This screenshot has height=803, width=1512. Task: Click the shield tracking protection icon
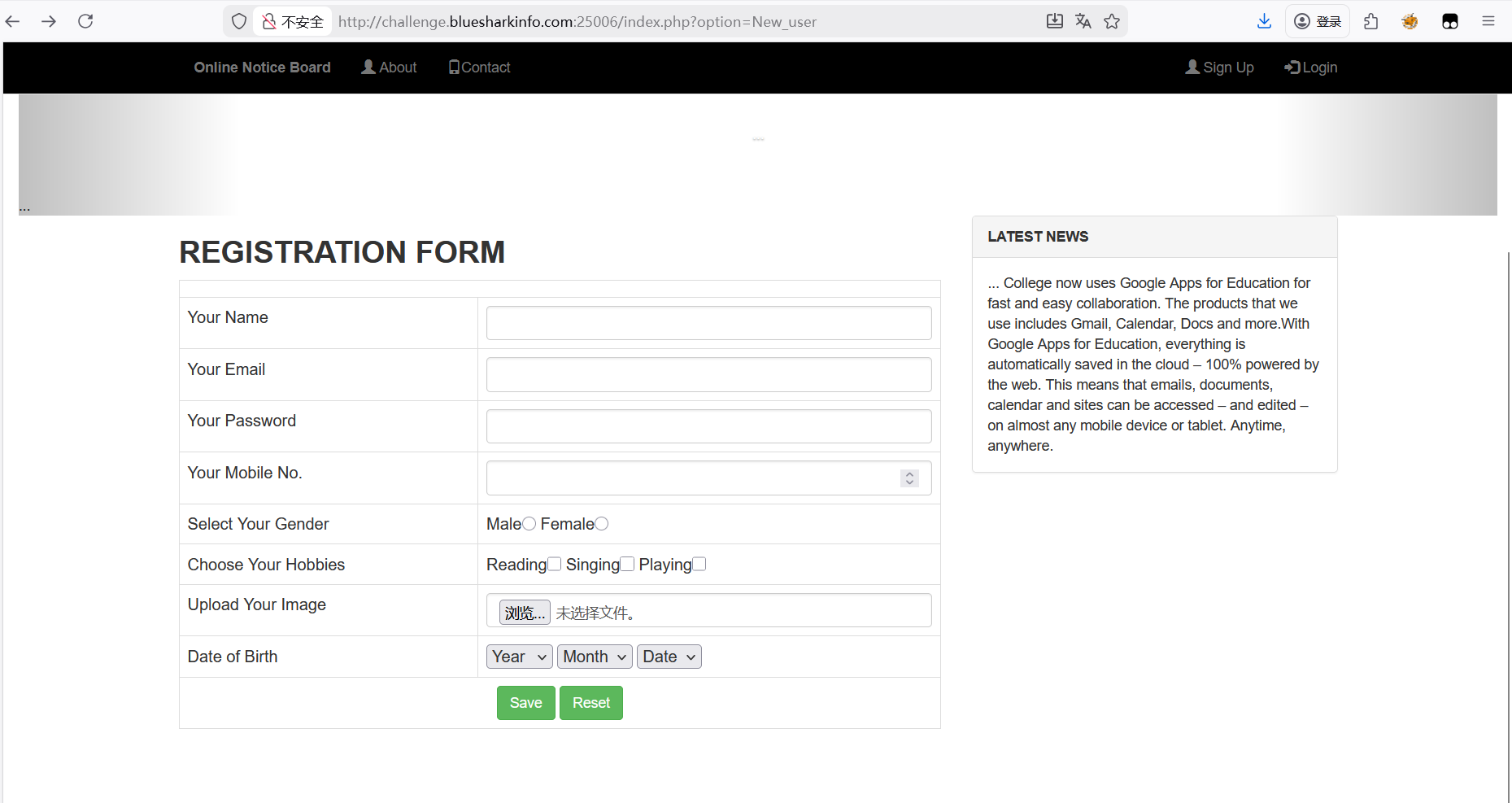(239, 21)
